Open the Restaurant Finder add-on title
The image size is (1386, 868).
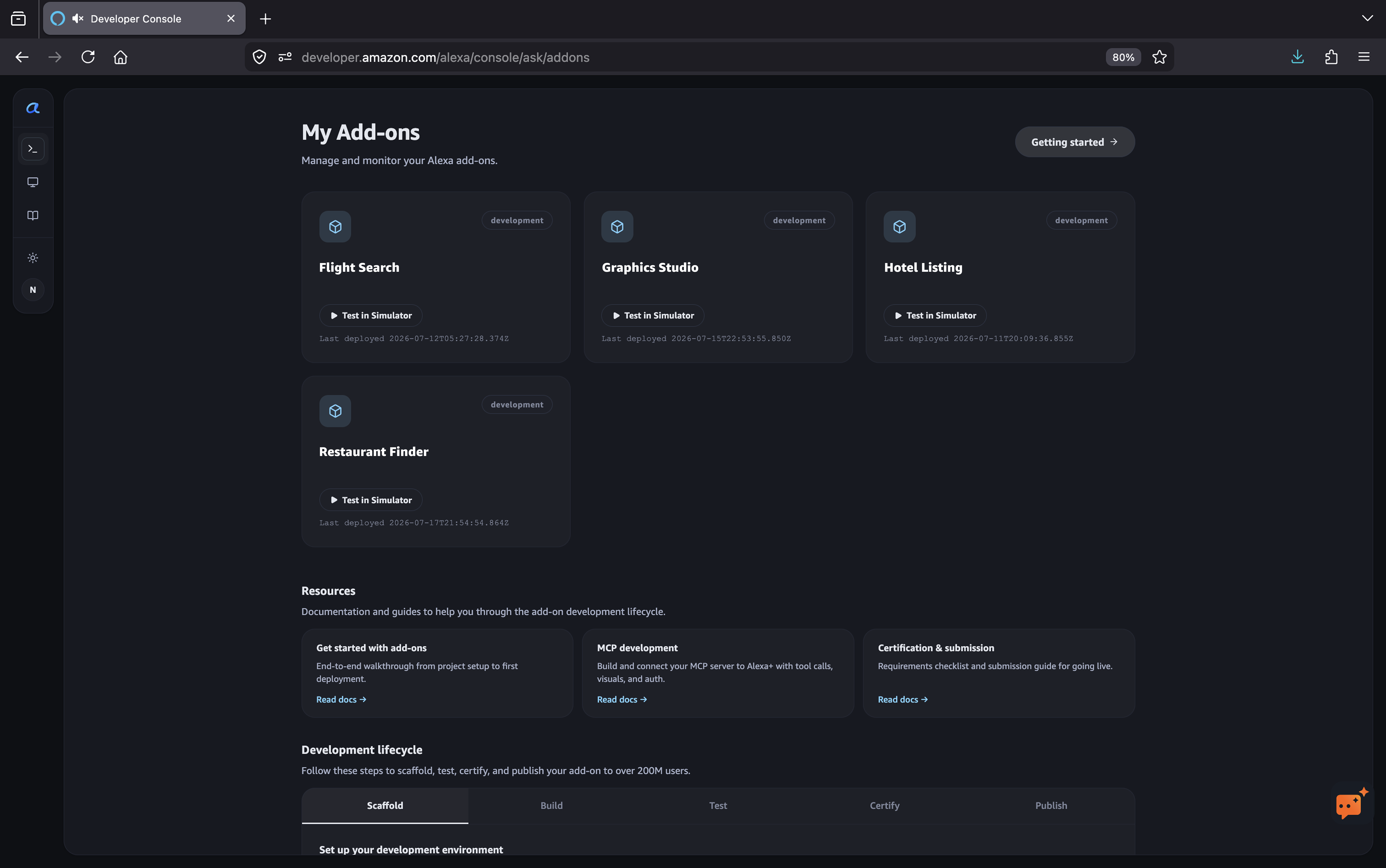373,452
